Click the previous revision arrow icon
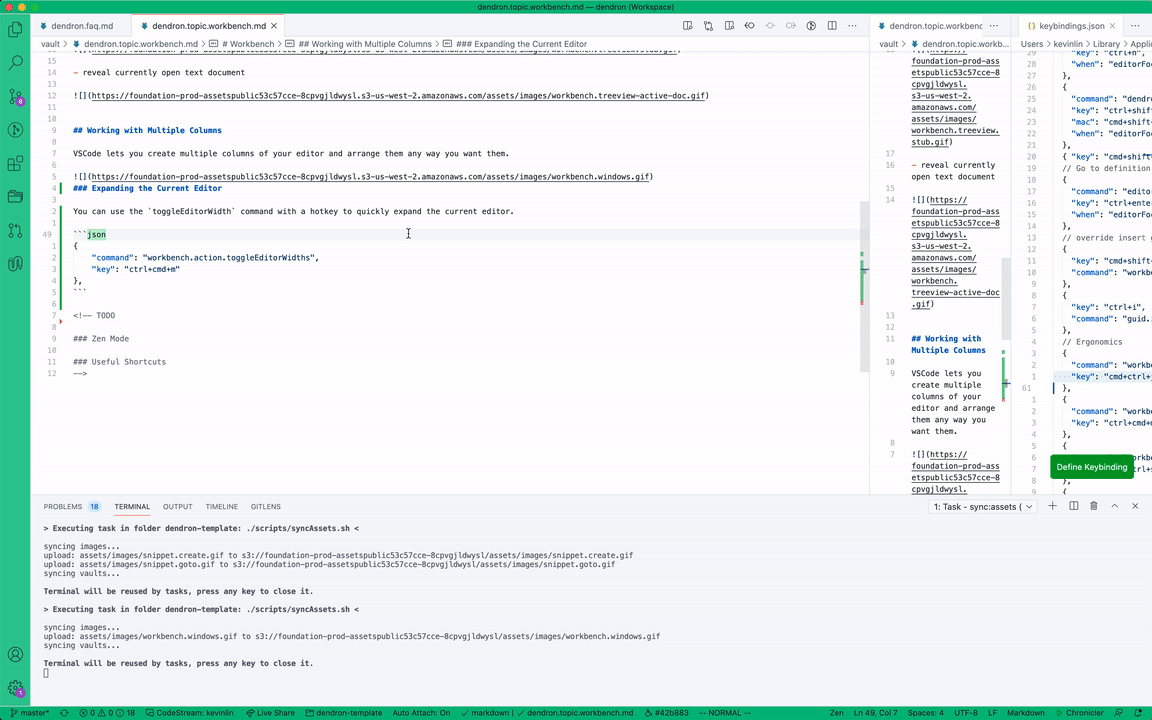Screen dimensions: 1152x720 click(x=749, y=26)
